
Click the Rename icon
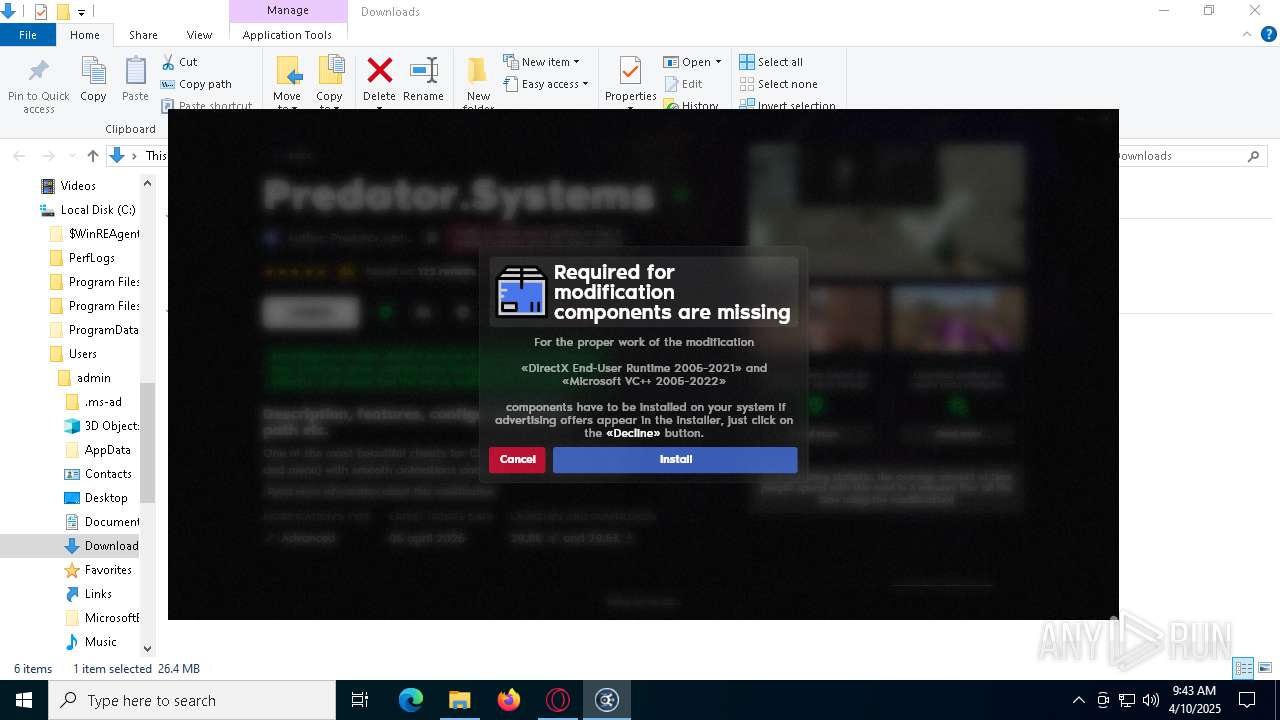coord(424,71)
